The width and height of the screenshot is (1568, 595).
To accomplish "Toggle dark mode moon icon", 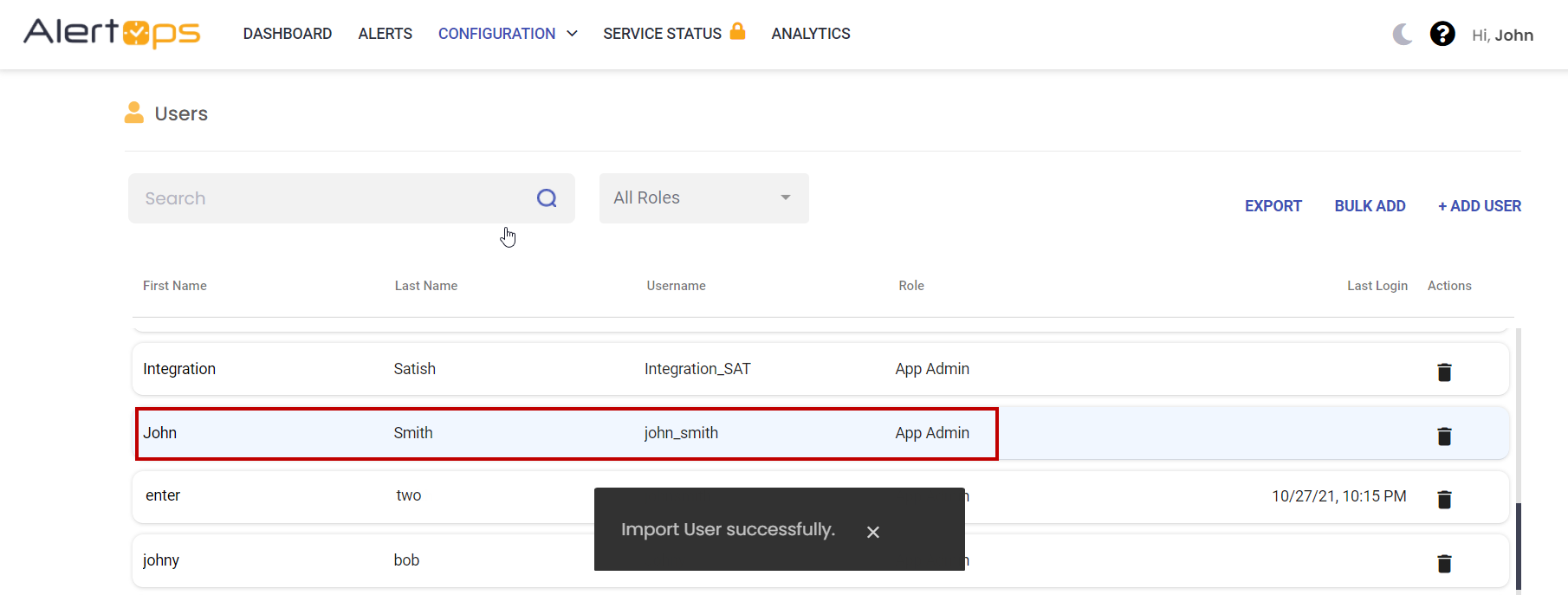I will [x=1403, y=34].
